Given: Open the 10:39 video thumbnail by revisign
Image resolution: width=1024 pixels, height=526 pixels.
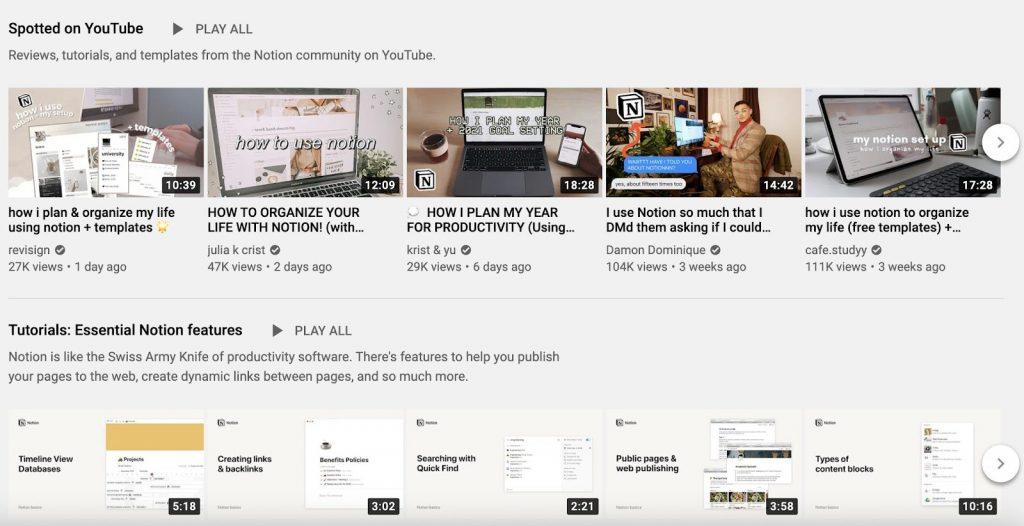Looking at the screenshot, I should tap(105, 142).
